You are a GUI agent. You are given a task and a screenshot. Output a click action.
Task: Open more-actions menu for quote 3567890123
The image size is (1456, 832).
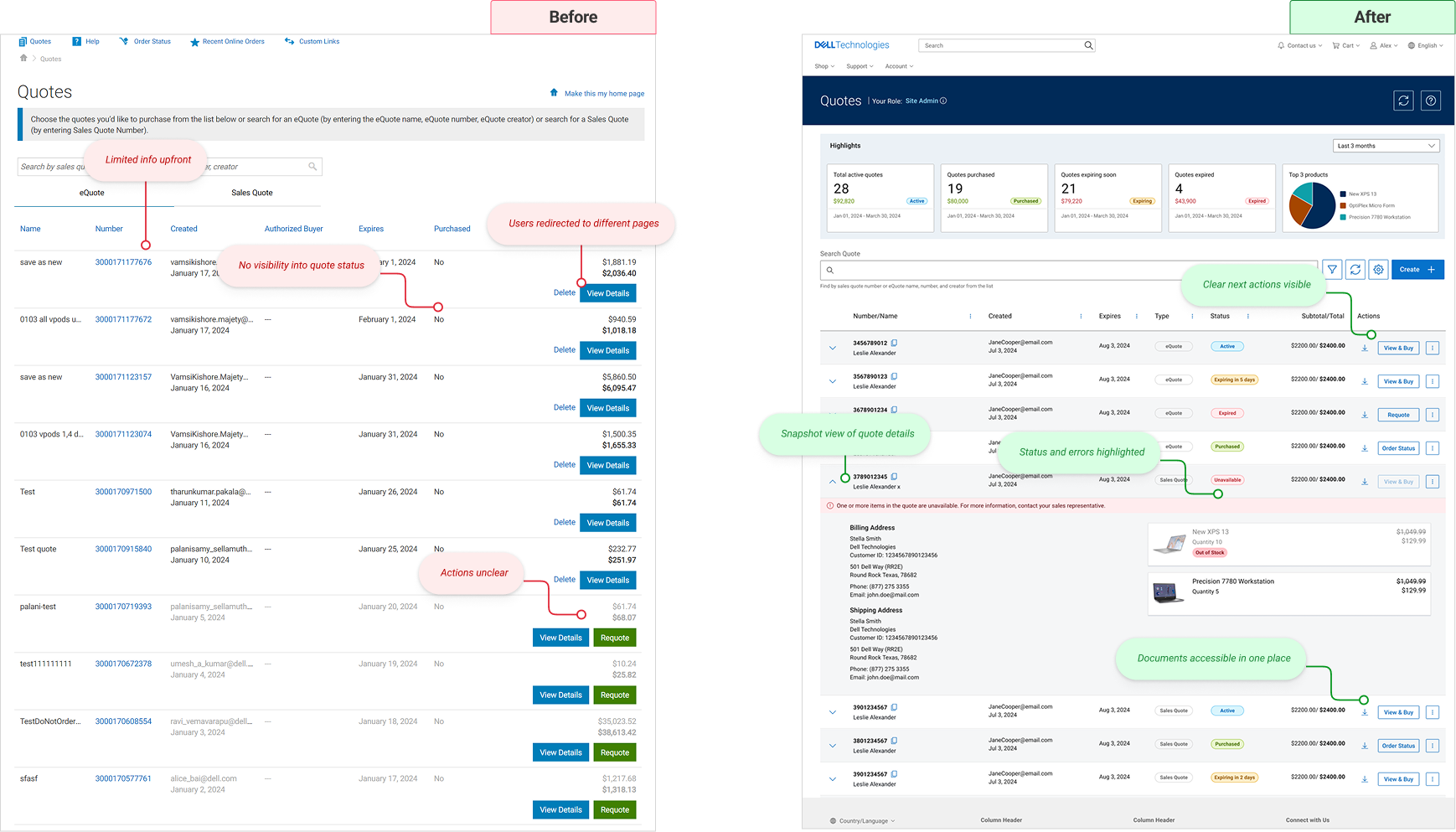point(1433,381)
